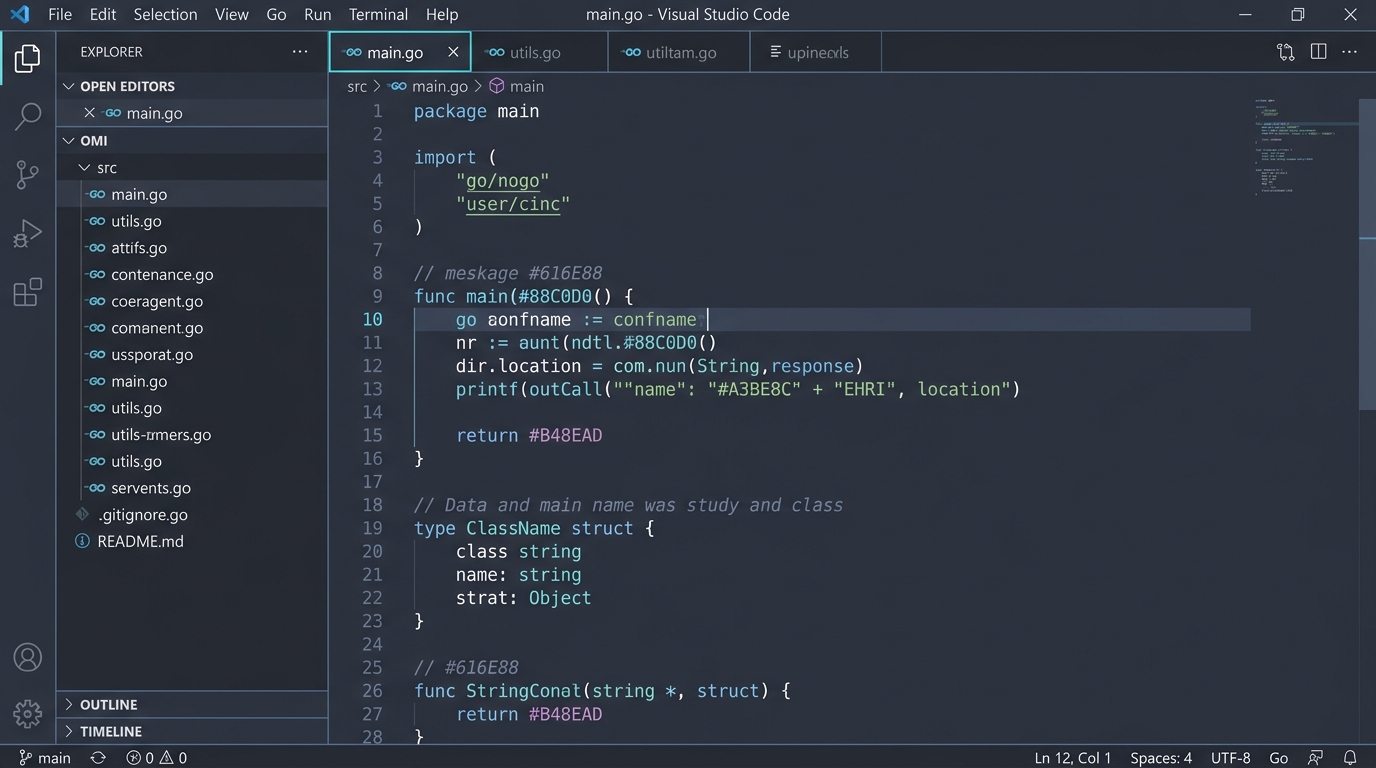Close the main.go editor tab

click(x=453, y=52)
